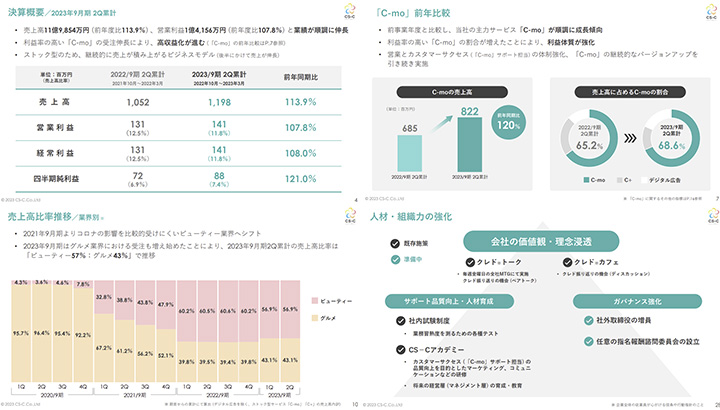This screenshot has width=720, height=410.
Task: Click the check beside 任意の指名報酬諮問委員会の設立
Action: [x=588, y=341]
